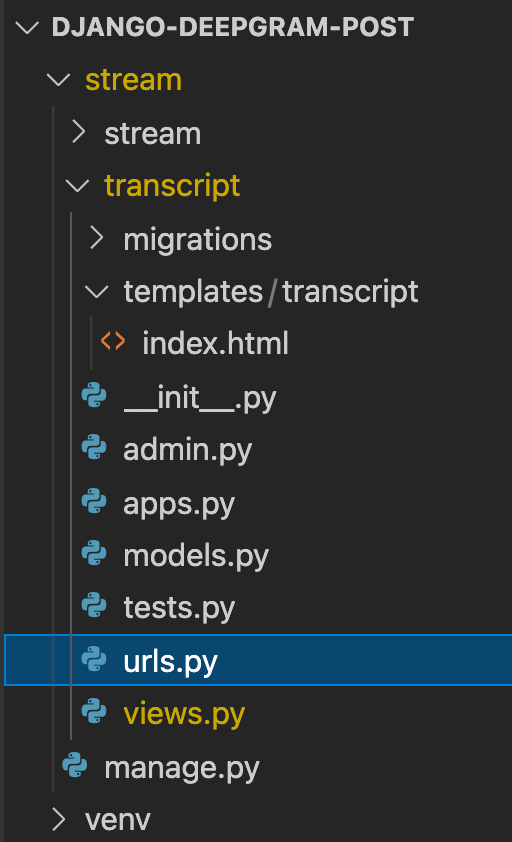Expand the venv folder chevron
The image size is (512, 842).
[59, 819]
